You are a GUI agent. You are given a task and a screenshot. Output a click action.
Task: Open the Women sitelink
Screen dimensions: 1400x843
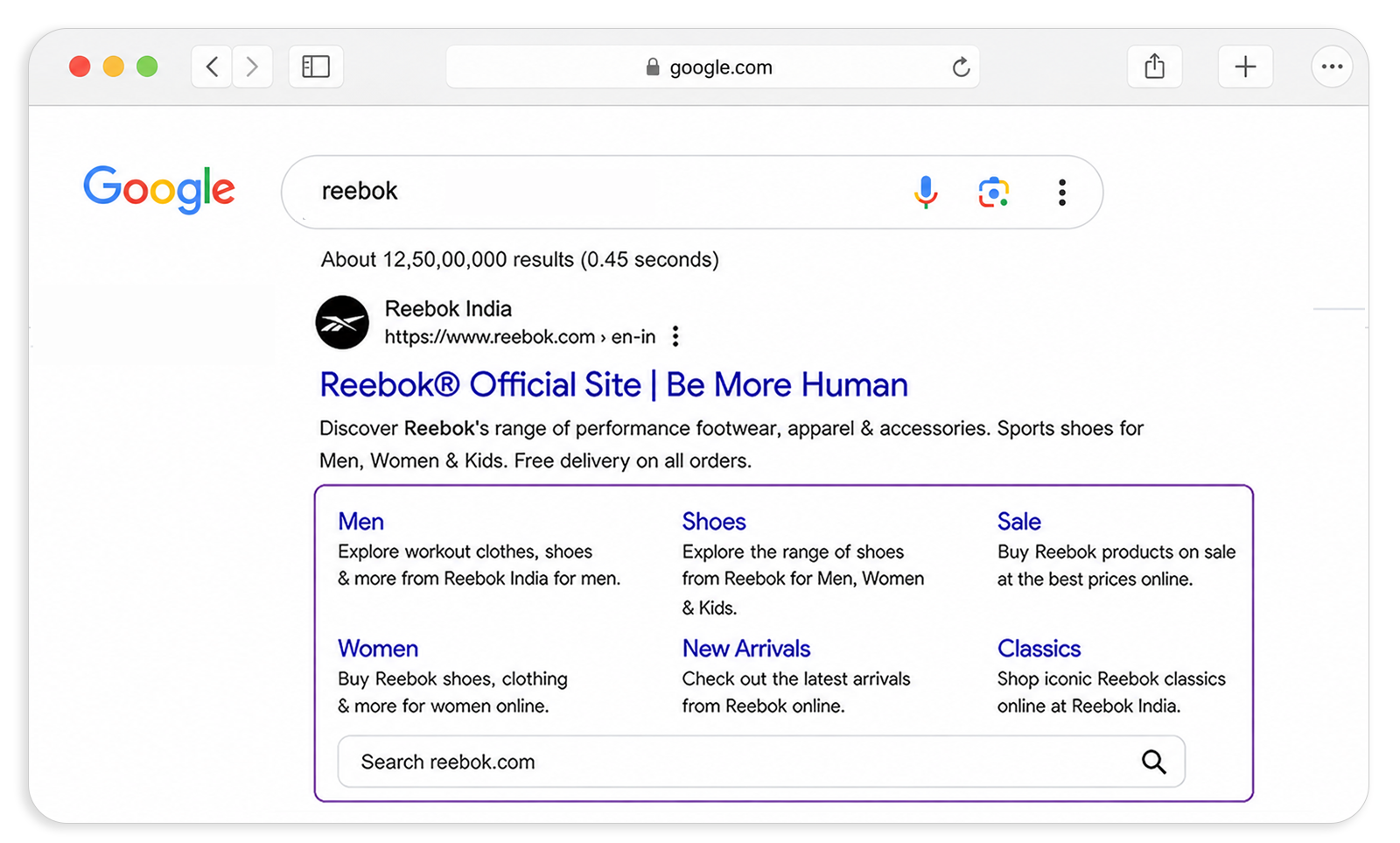coord(378,649)
